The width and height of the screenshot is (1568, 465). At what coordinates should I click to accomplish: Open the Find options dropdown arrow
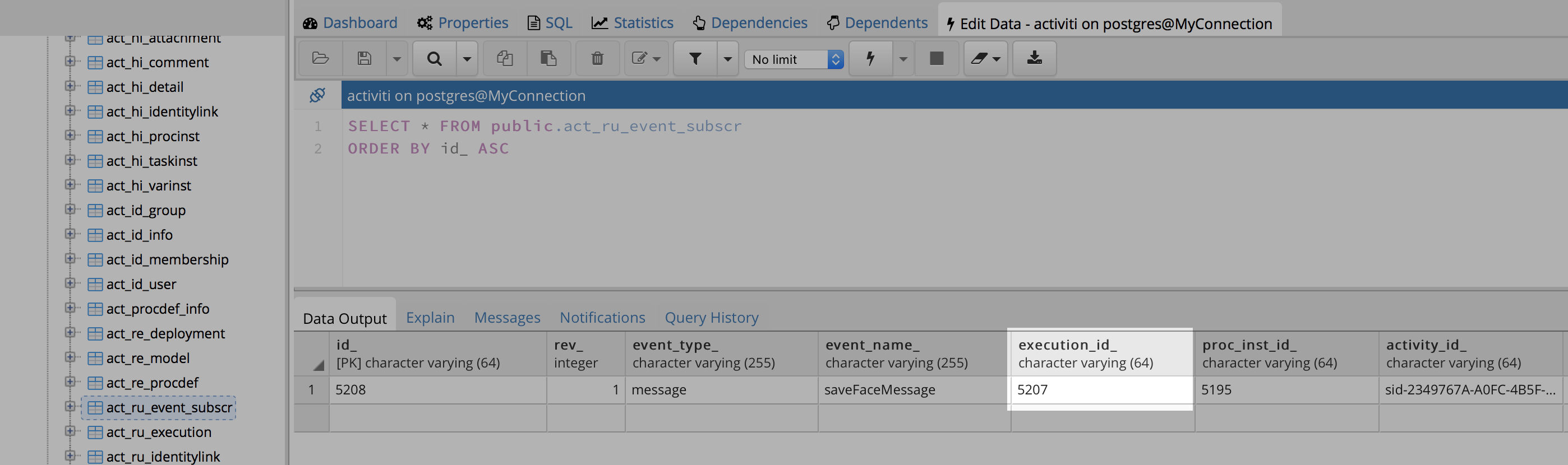tap(467, 58)
